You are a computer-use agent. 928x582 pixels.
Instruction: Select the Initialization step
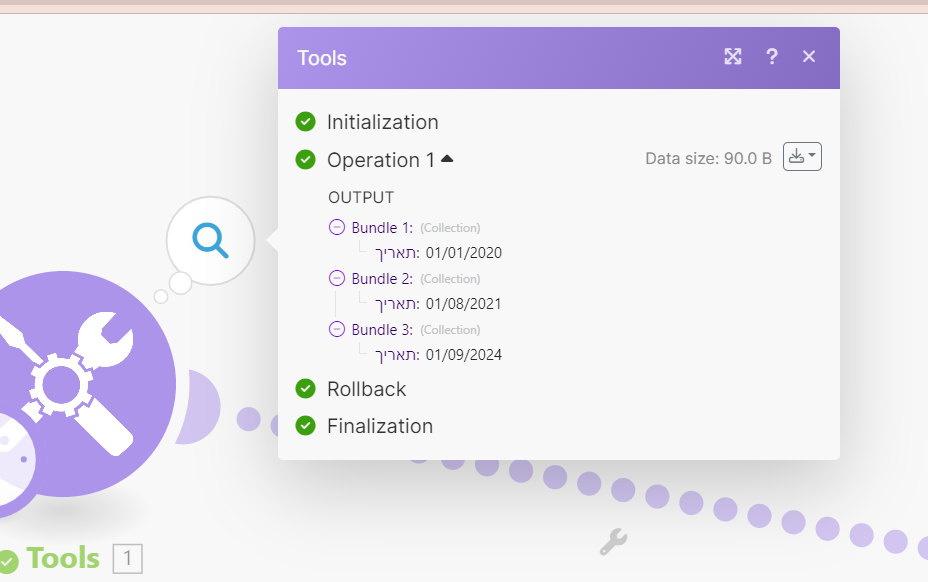coord(382,122)
